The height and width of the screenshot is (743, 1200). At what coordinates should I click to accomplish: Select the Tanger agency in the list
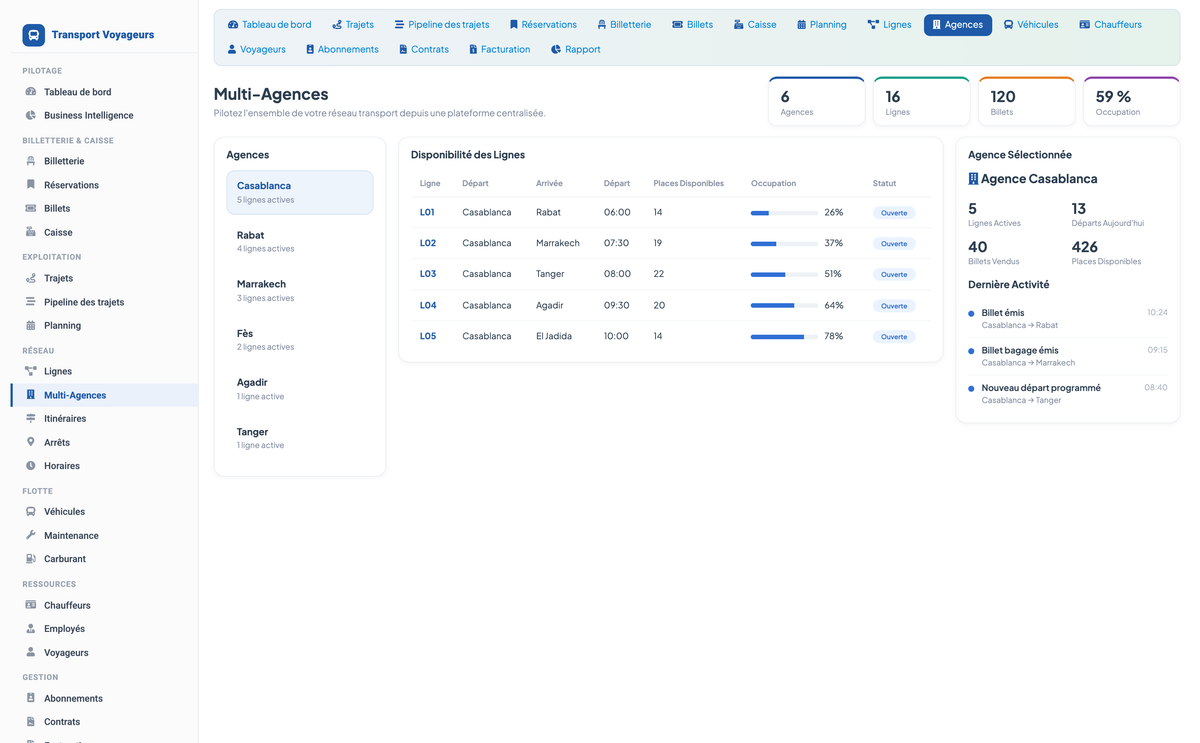[x=300, y=438]
